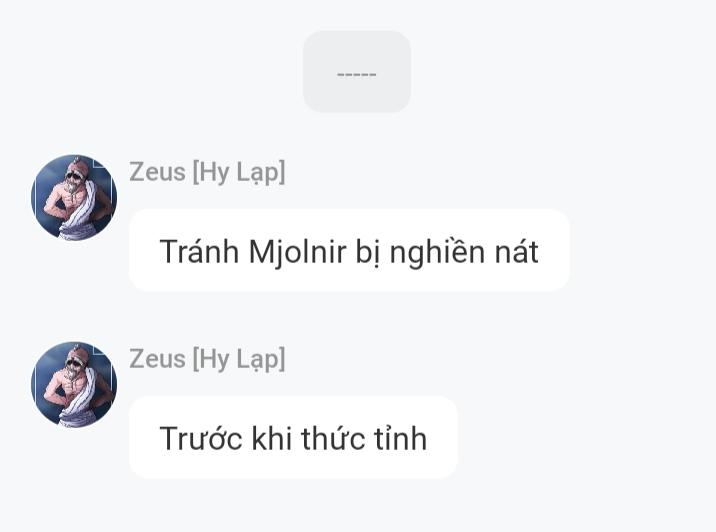Click the word 'bị' in the Mjolnir message
The image size is (716, 532).
pos(367,252)
